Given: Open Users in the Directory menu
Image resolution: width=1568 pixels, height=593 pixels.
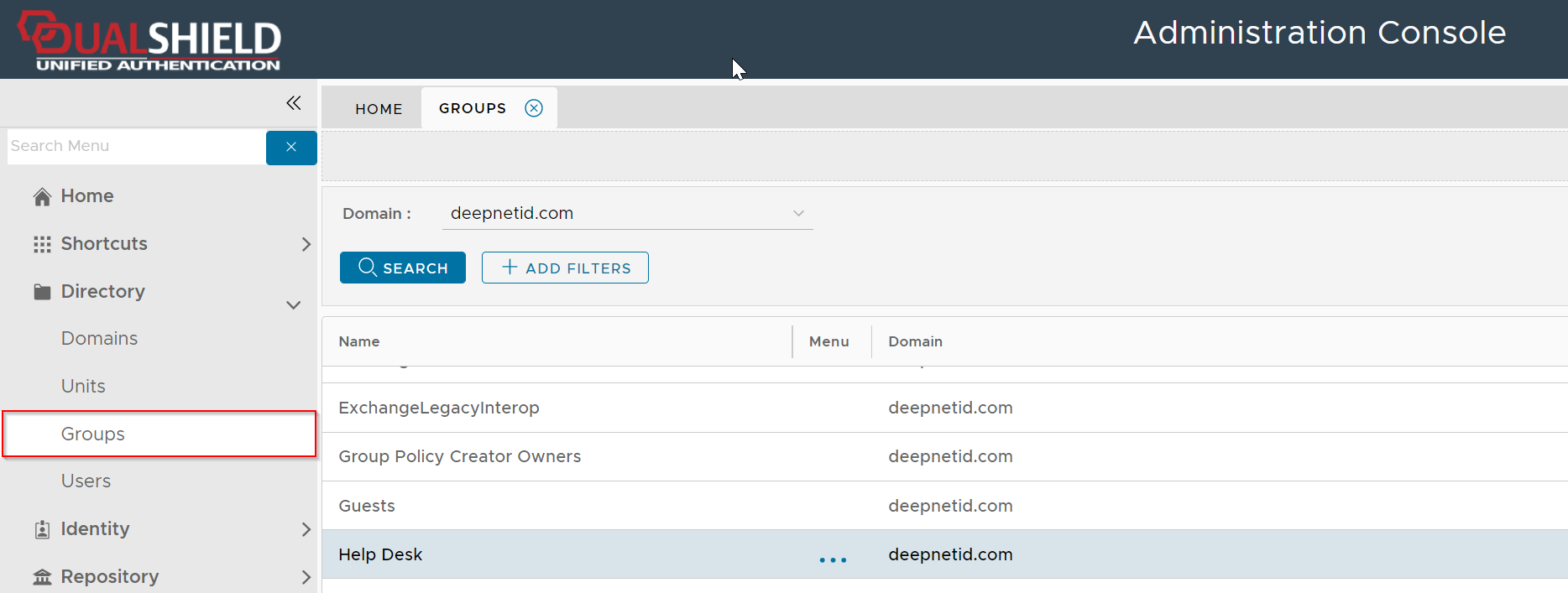Looking at the screenshot, I should [x=86, y=481].
